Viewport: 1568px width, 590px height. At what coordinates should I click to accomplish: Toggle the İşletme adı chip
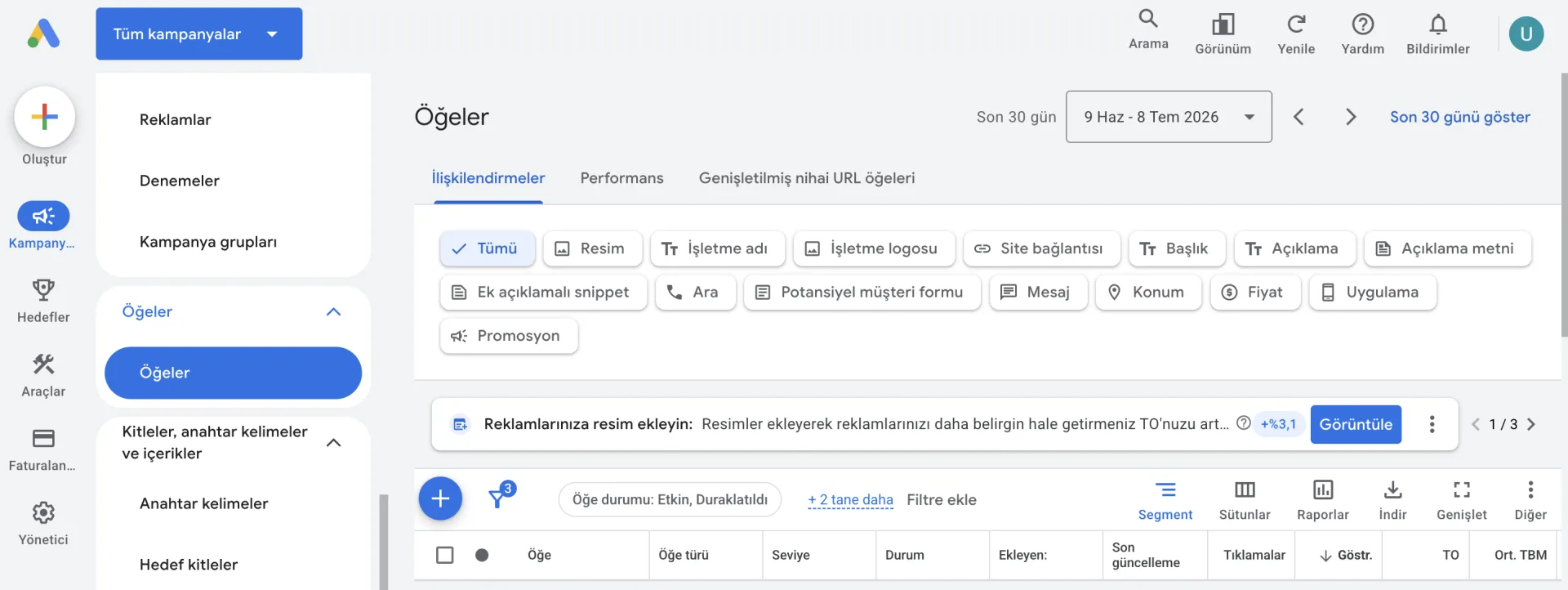pyautogui.click(x=717, y=248)
